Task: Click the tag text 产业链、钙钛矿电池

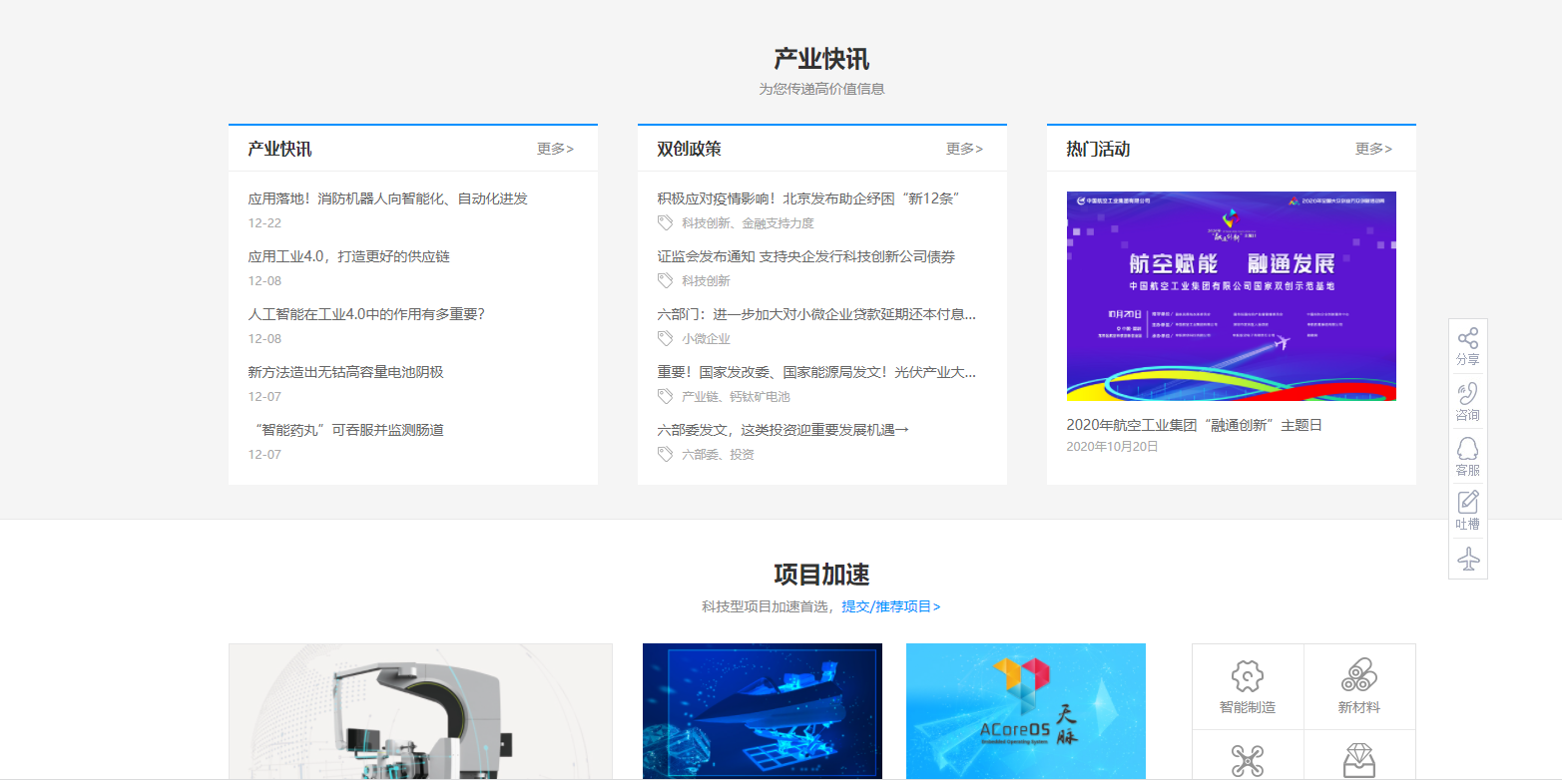Action: tap(736, 397)
